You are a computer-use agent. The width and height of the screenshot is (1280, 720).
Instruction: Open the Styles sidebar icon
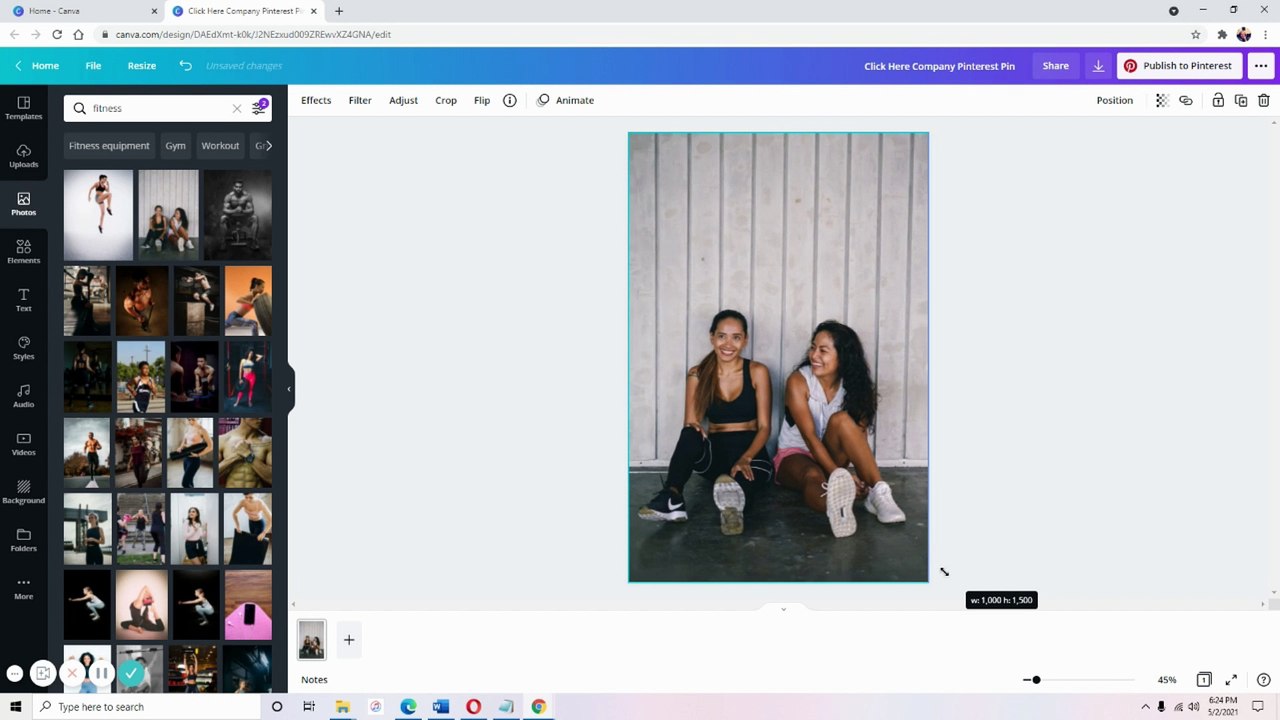pos(23,348)
